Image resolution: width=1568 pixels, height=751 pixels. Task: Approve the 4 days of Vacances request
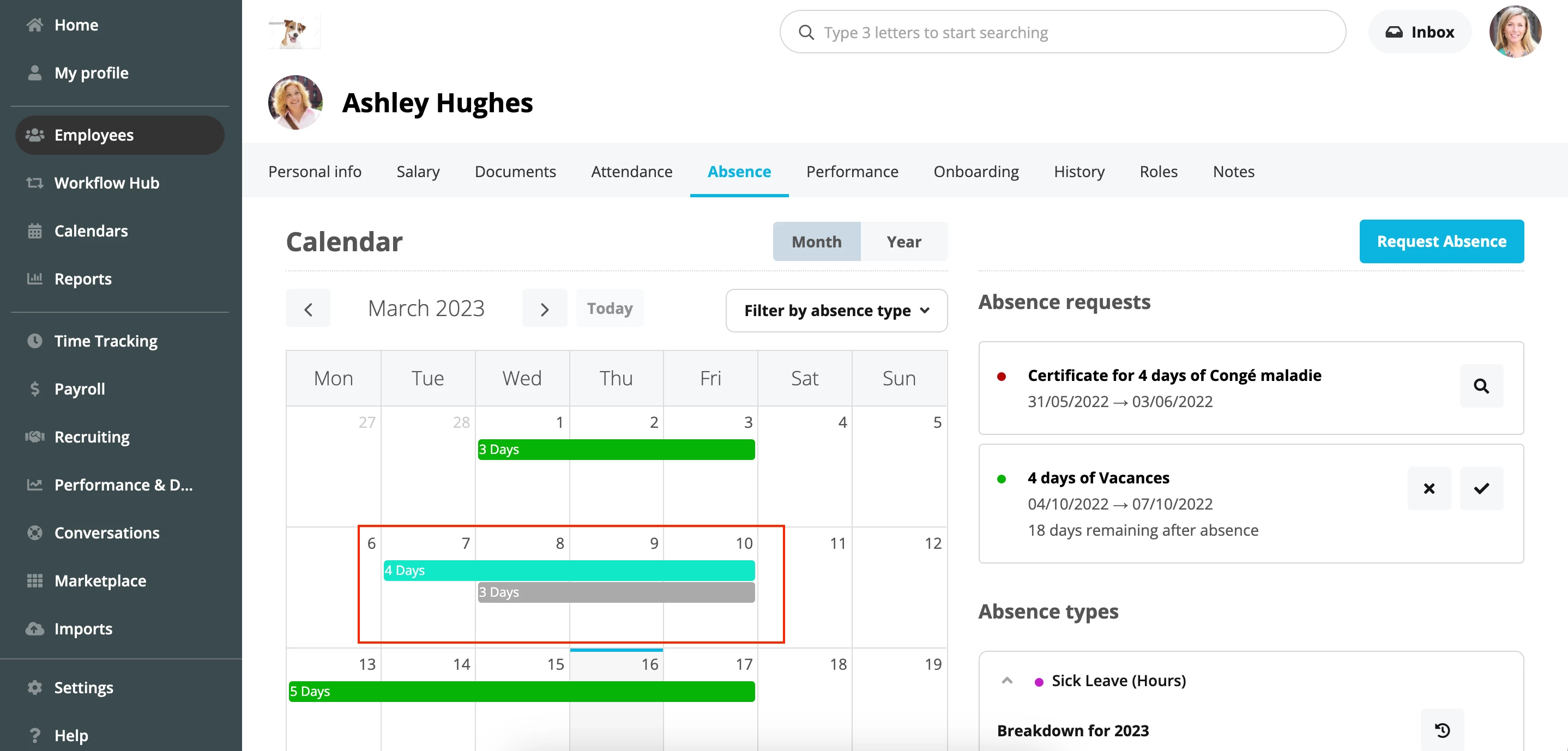[x=1481, y=489]
